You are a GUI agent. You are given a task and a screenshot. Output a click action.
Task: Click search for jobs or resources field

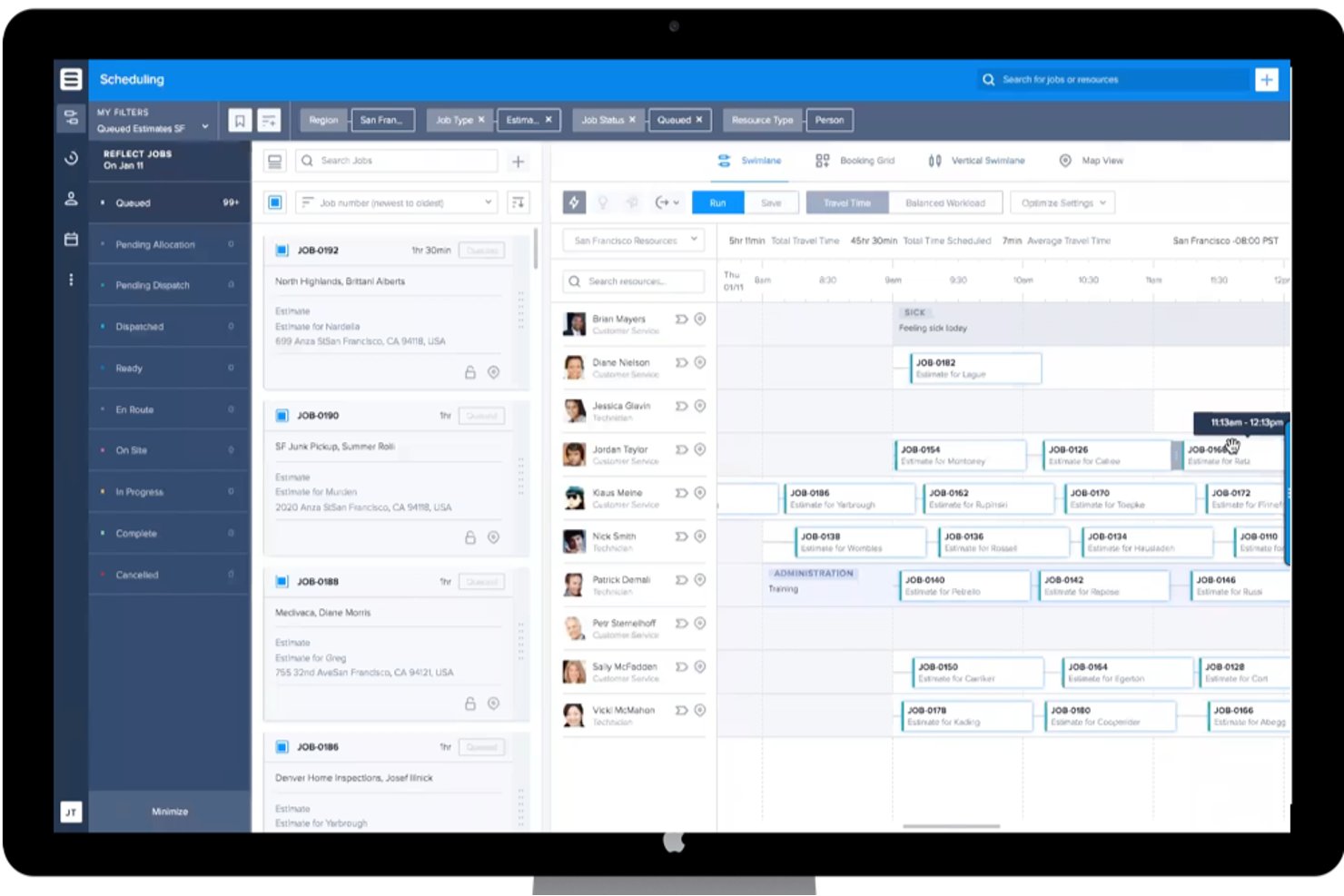[x=1112, y=80]
